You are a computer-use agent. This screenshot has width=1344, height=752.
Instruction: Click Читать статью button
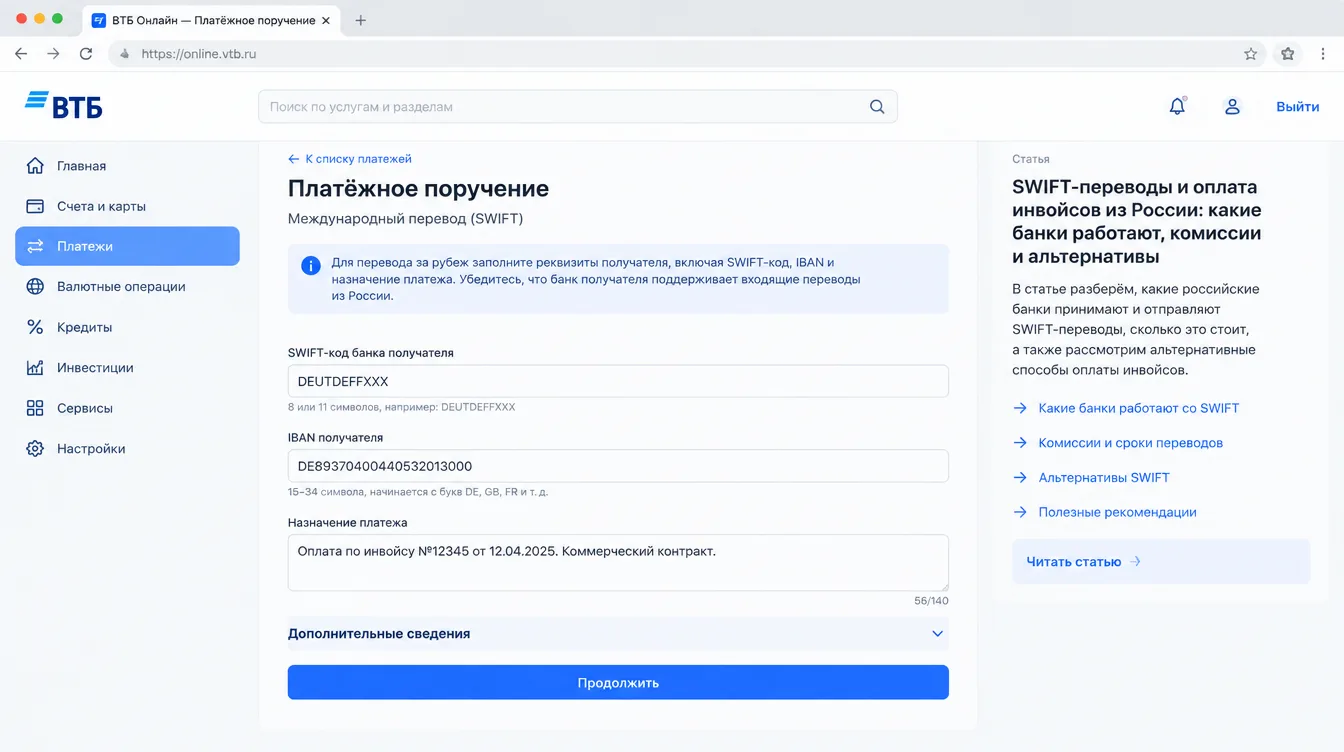[x=1161, y=562]
